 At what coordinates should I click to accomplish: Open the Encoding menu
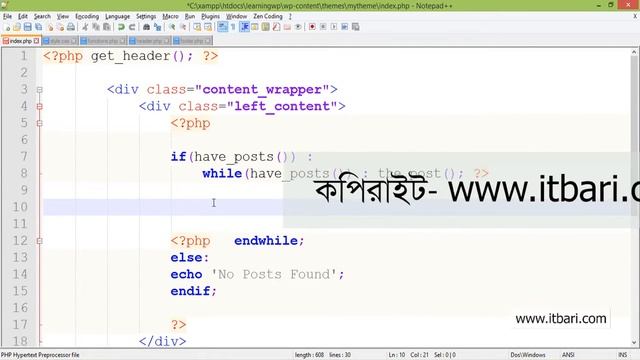tap(87, 16)
